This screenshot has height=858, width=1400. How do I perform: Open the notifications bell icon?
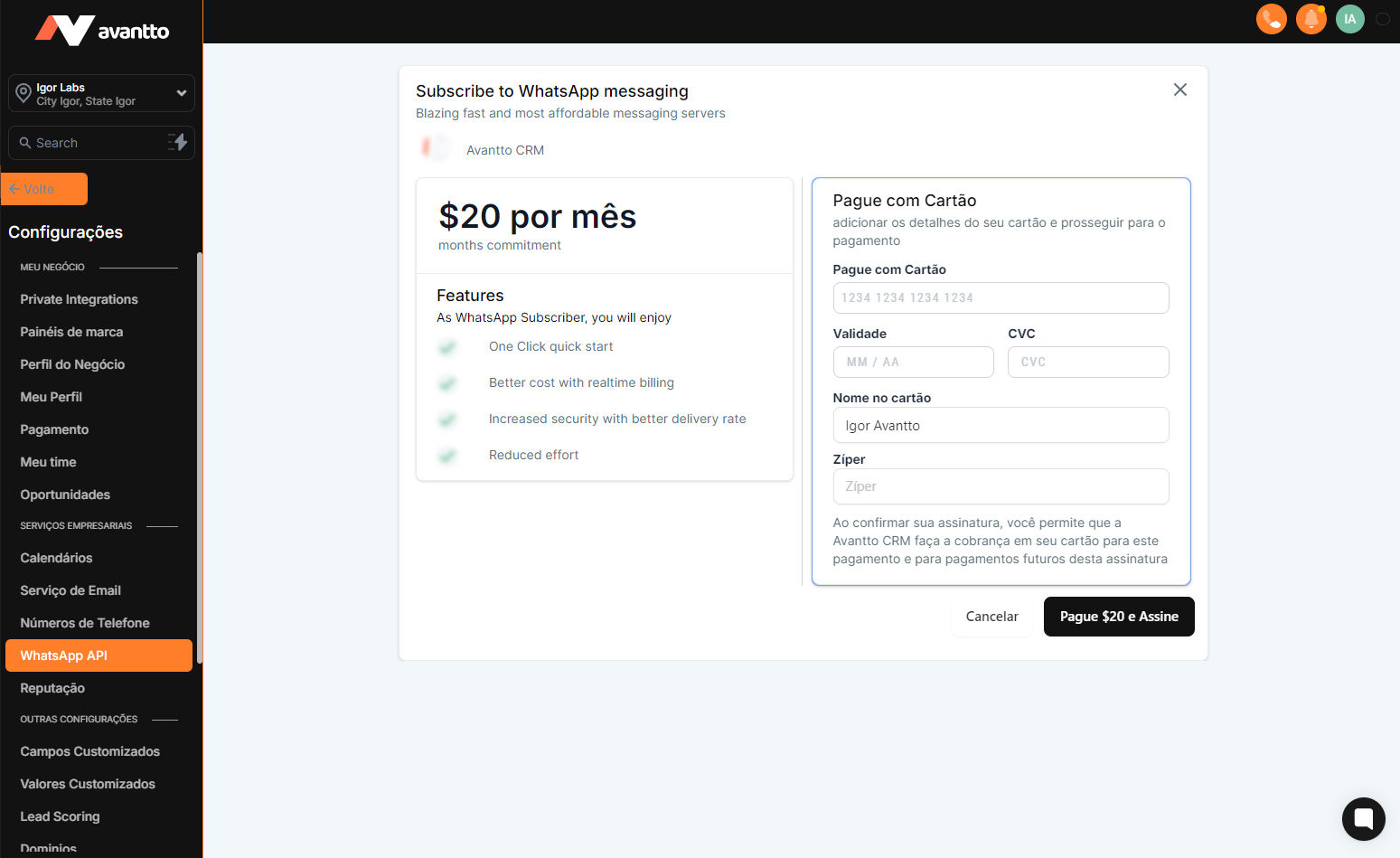1311,19
